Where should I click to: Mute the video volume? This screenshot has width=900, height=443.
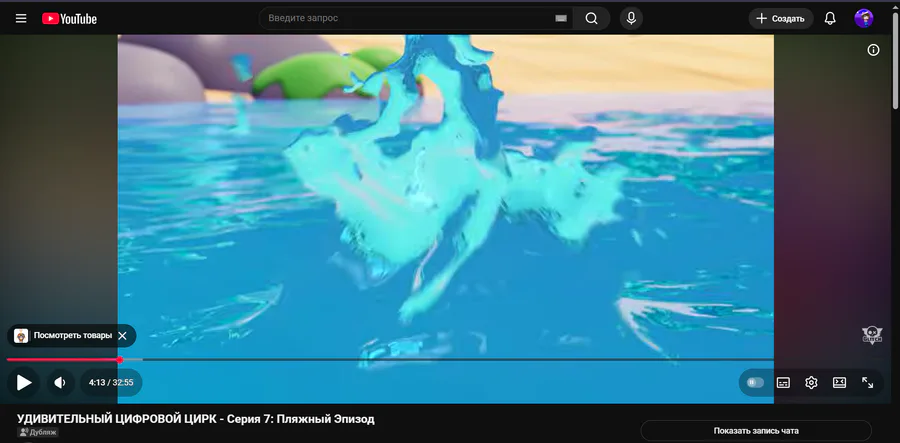click(x=60, y=383)
